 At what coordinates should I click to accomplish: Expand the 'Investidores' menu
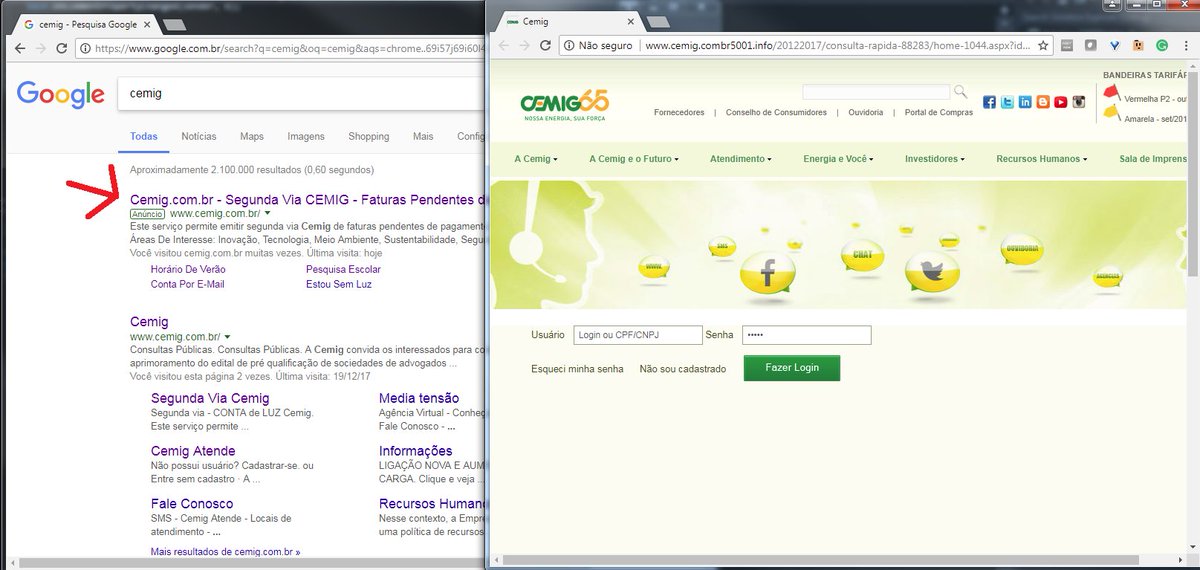coord(935,159)
